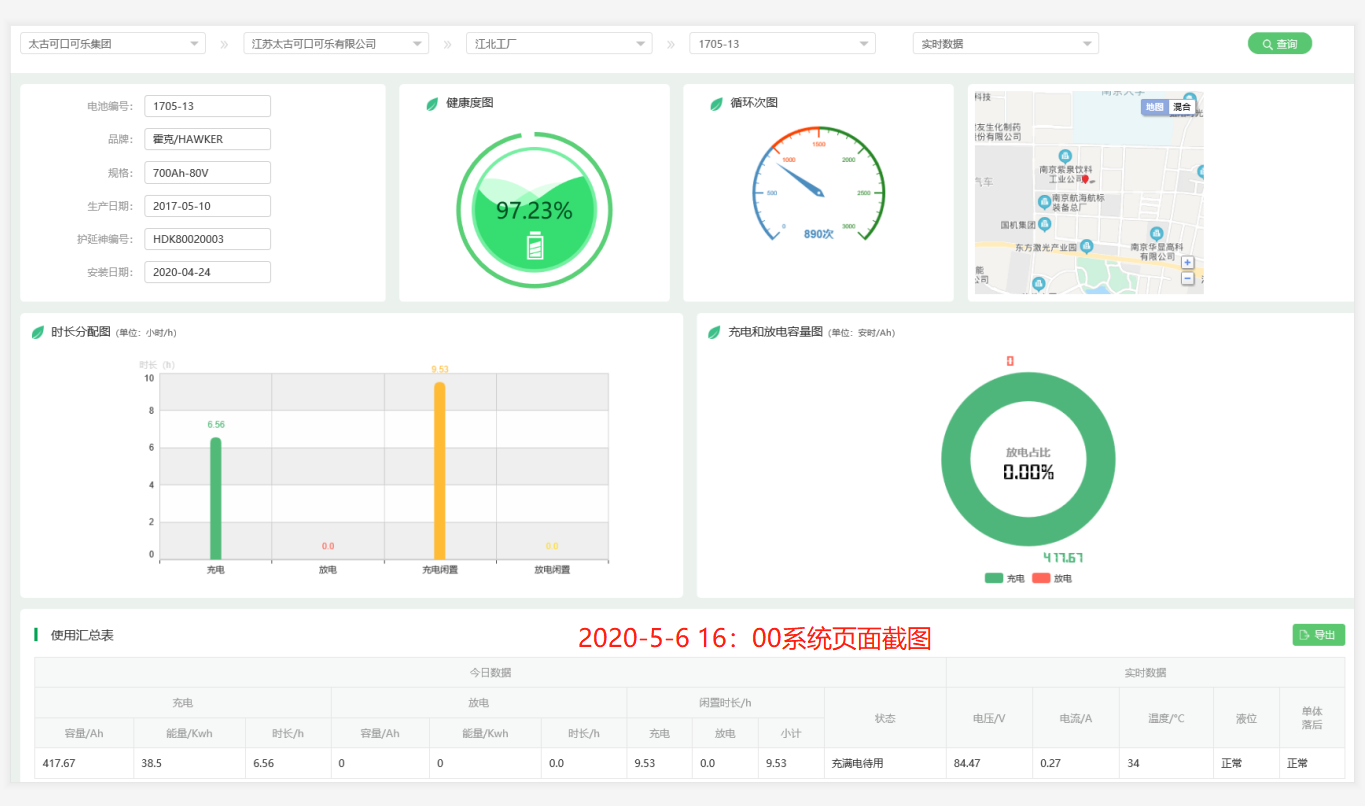Open the 太古可口可乐集团 dropdown

click(x=113, y=44)
